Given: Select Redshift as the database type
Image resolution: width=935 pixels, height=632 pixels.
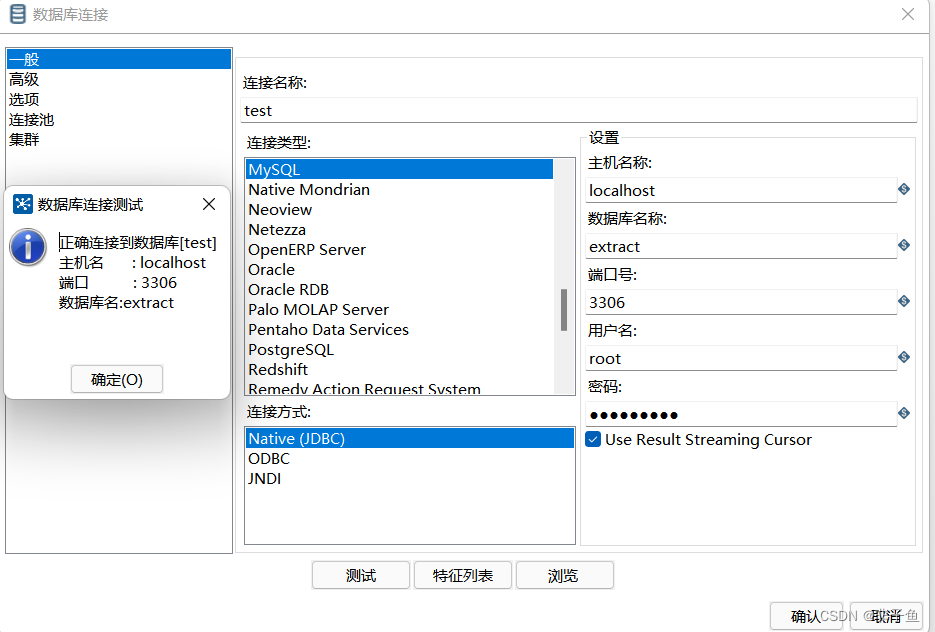Looking at the screenshot, I should tap(277, 369).
